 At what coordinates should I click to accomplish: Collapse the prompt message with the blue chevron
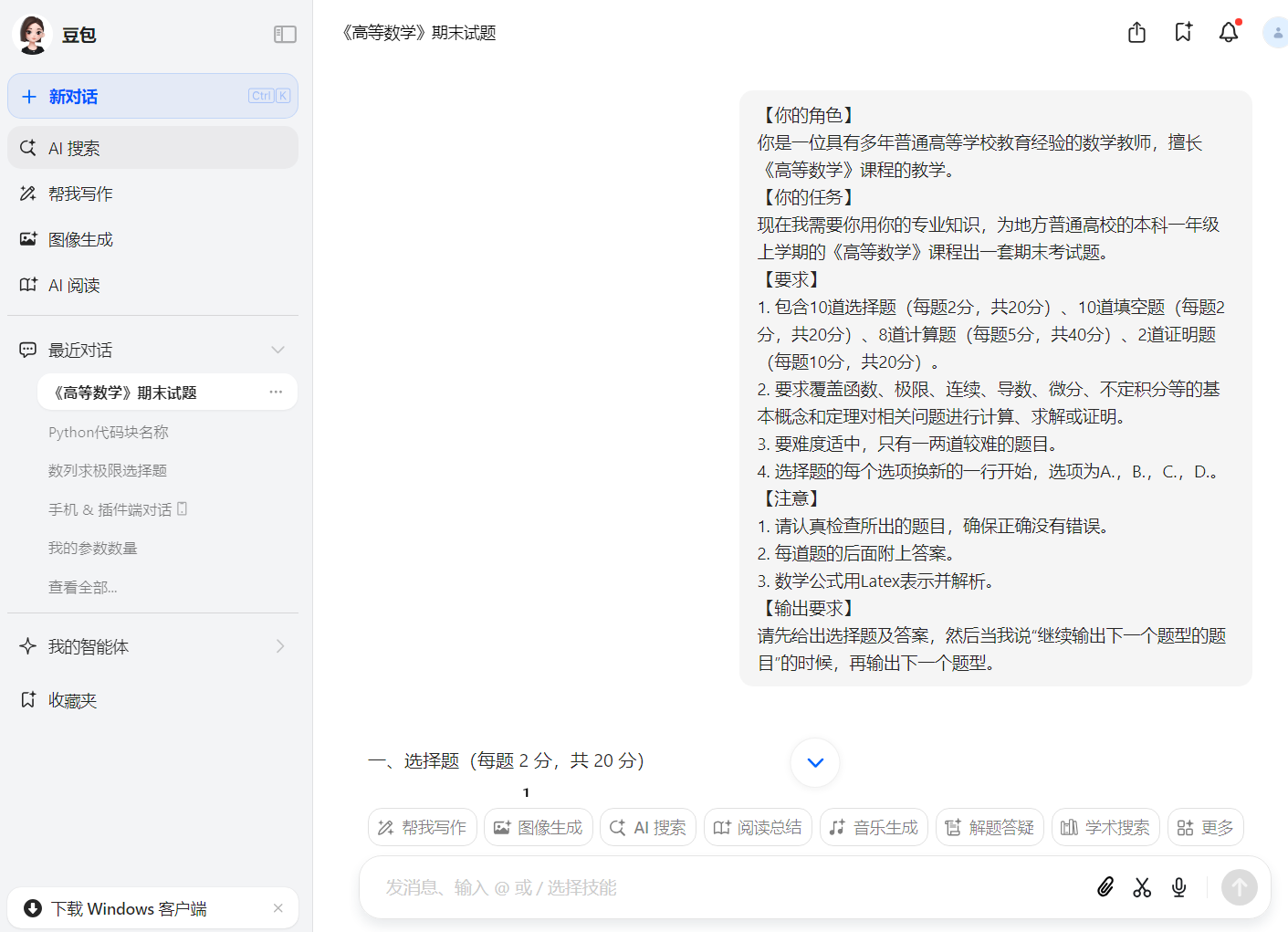click(x=814, y=762)
